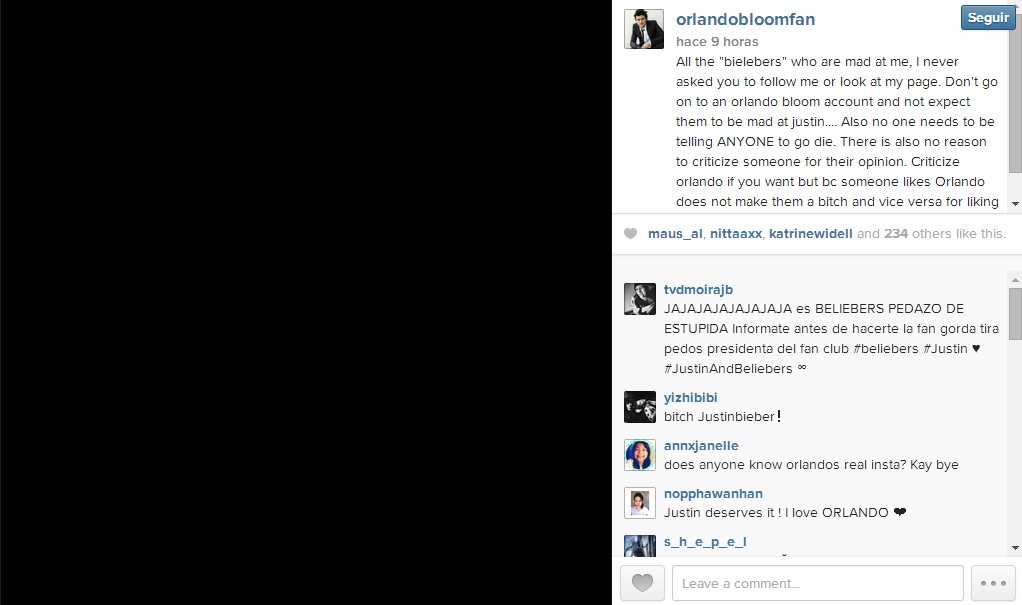
Task: Click the comments scrollbar thumb
Action: 1015,313
